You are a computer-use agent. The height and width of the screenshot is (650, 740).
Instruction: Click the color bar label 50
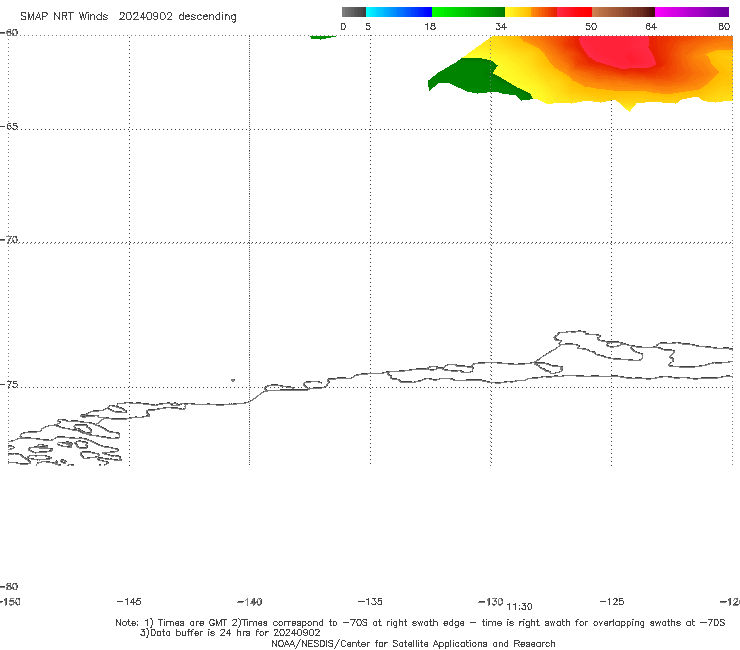click(x=591, y=26)
